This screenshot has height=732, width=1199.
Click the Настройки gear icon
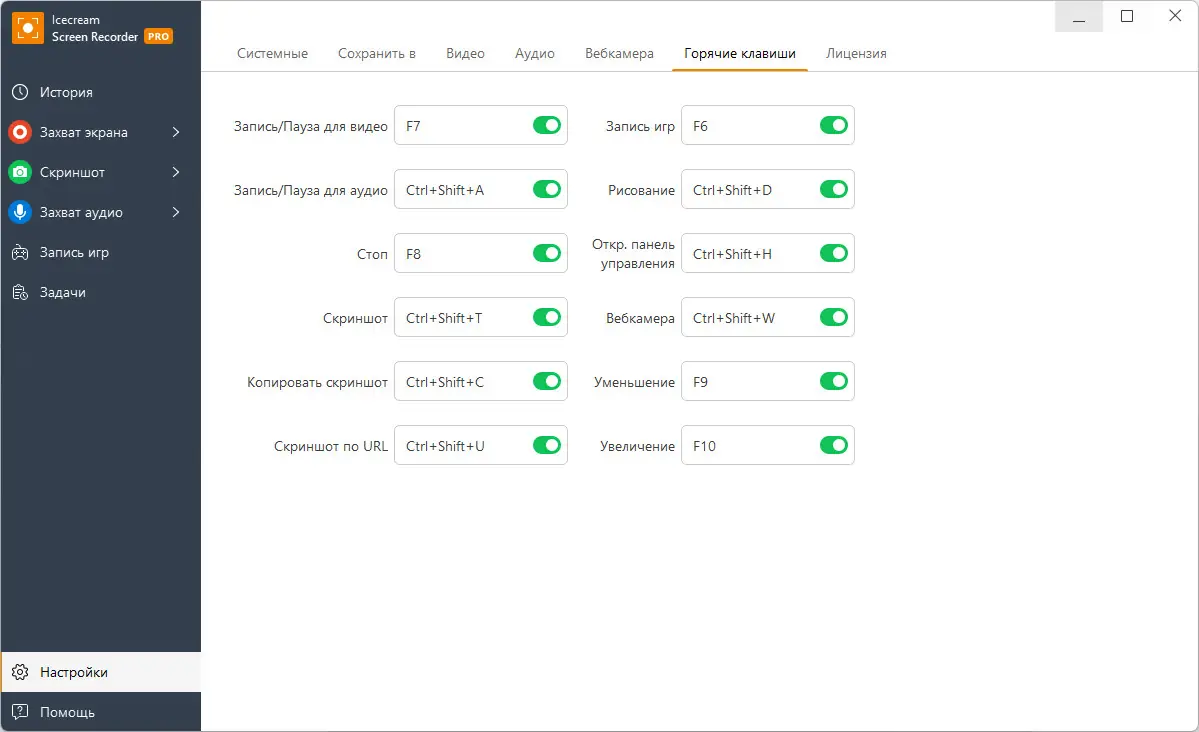[x=20, y=671]
